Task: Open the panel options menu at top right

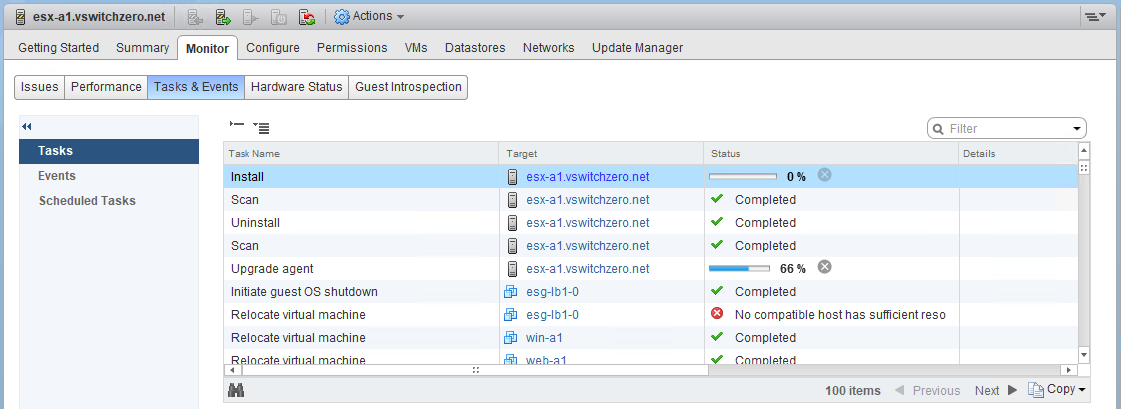Action: (x=1095, y=17)
